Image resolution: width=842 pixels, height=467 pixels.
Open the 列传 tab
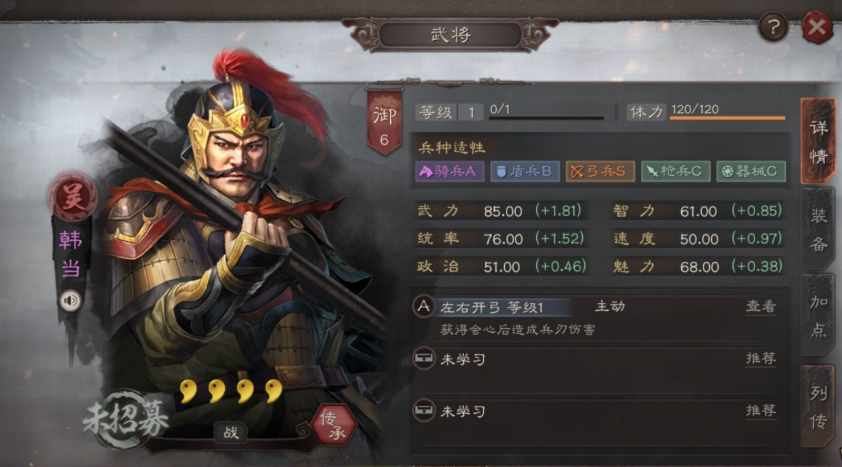[x=818, y=406]
